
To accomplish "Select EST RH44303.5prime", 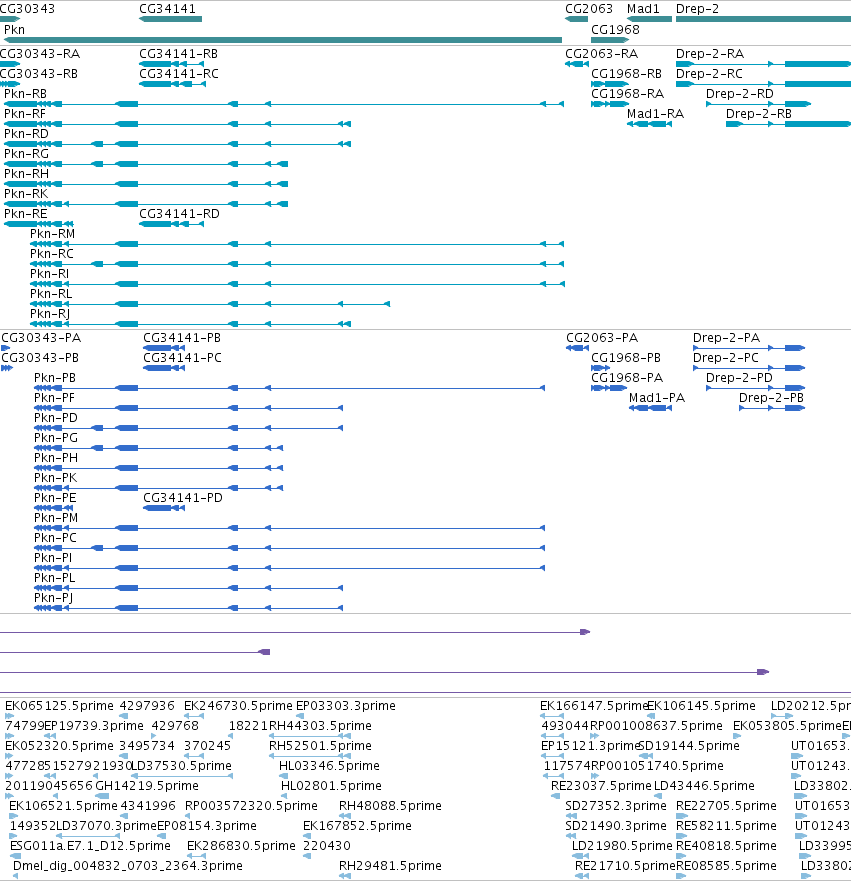I will pos(320,725).
